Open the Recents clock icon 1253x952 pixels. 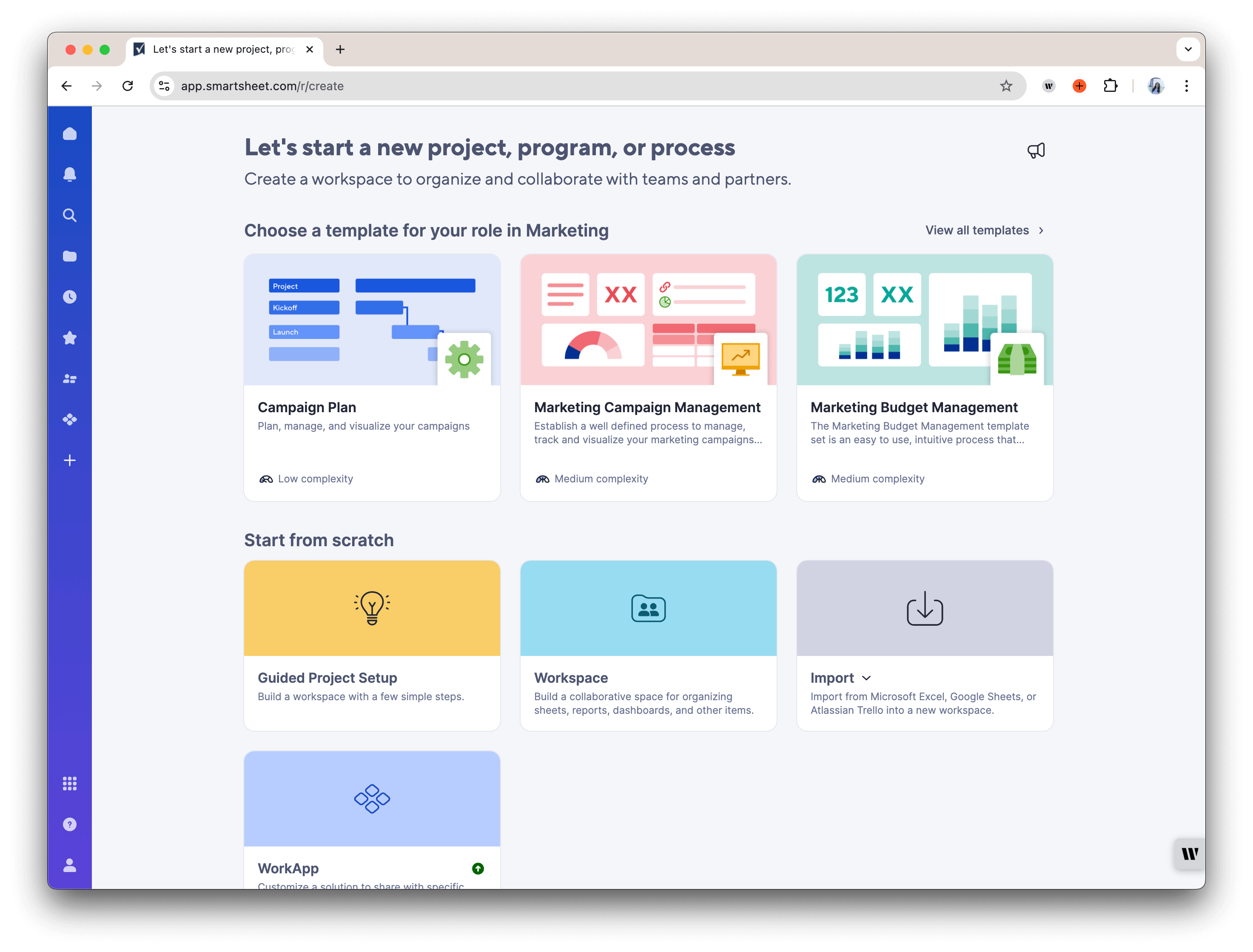(x=70, y=297)
